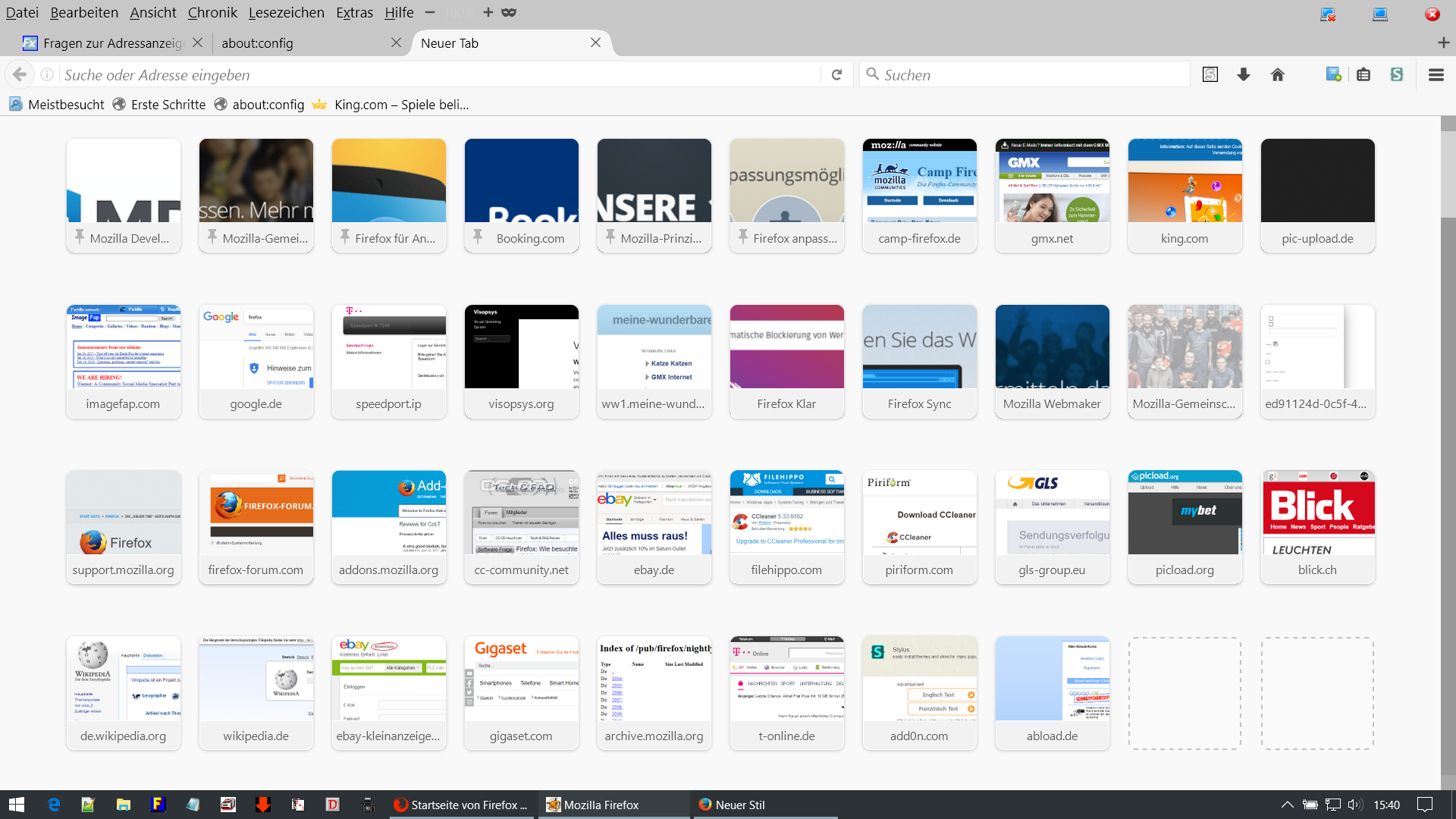
Task: Click the zoom in plus icon in menu bar
Action: tap(488, 12)
